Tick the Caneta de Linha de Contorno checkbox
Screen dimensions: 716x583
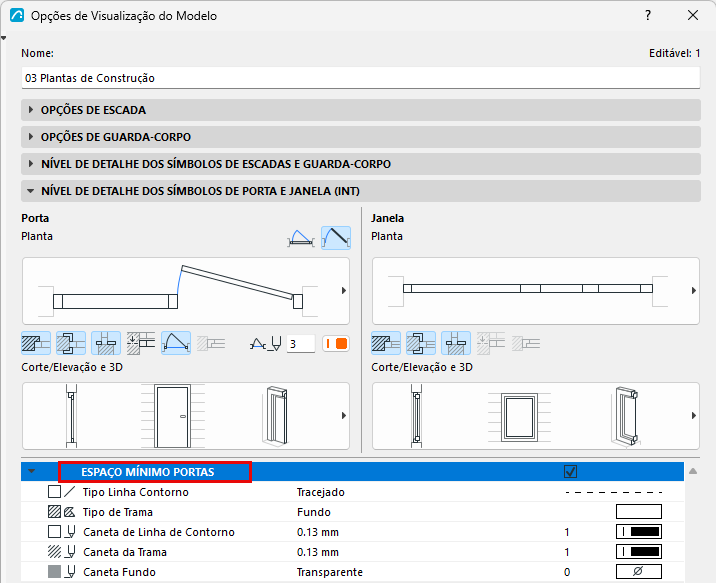point(54,531)
